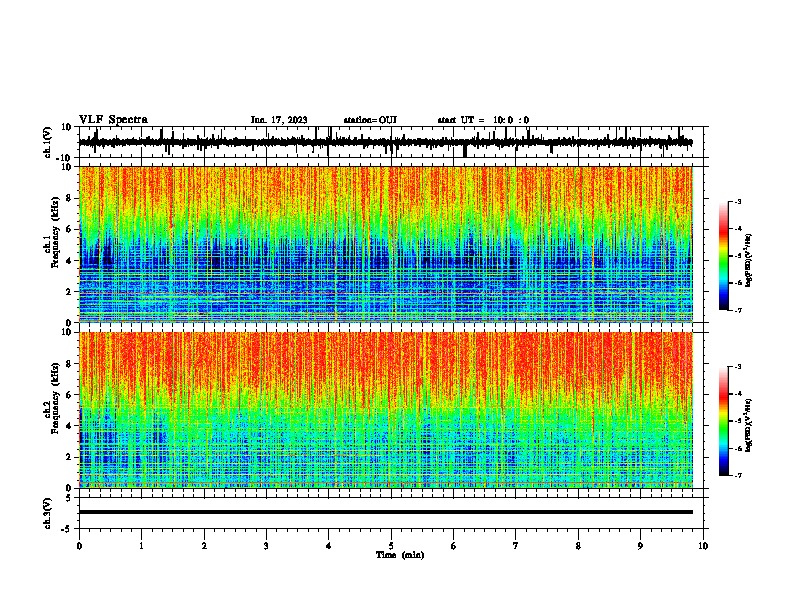
Task: Click inside the ch.2 spectrogram panel
Action: (x=386, y=410)
